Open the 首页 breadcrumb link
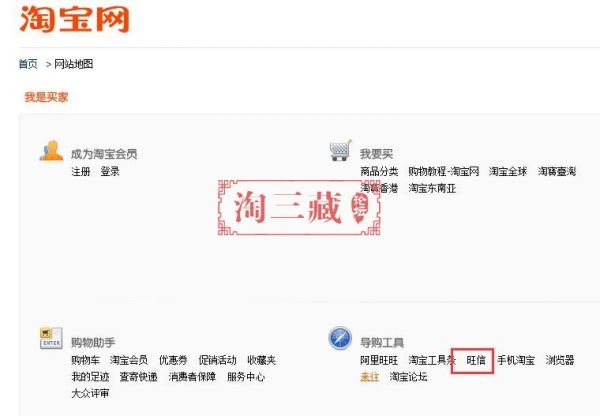Viewport: 600px width, 416px height. (x=28, y=64)
